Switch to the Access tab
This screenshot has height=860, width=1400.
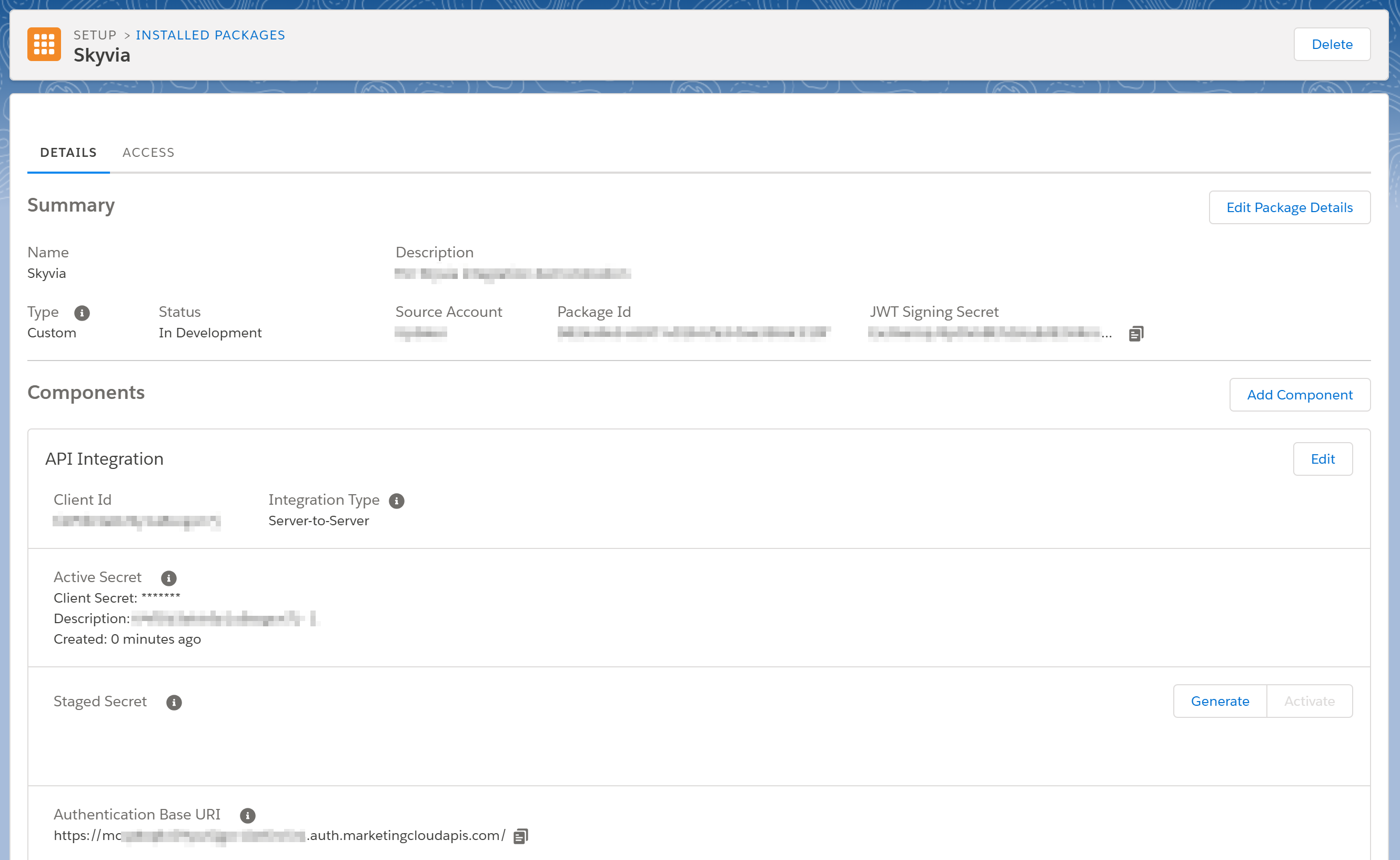coord(148,153)
